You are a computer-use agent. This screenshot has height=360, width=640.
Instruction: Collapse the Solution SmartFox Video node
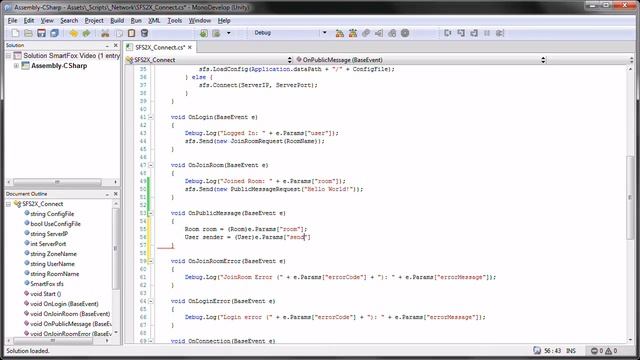(x=9, y=56)
